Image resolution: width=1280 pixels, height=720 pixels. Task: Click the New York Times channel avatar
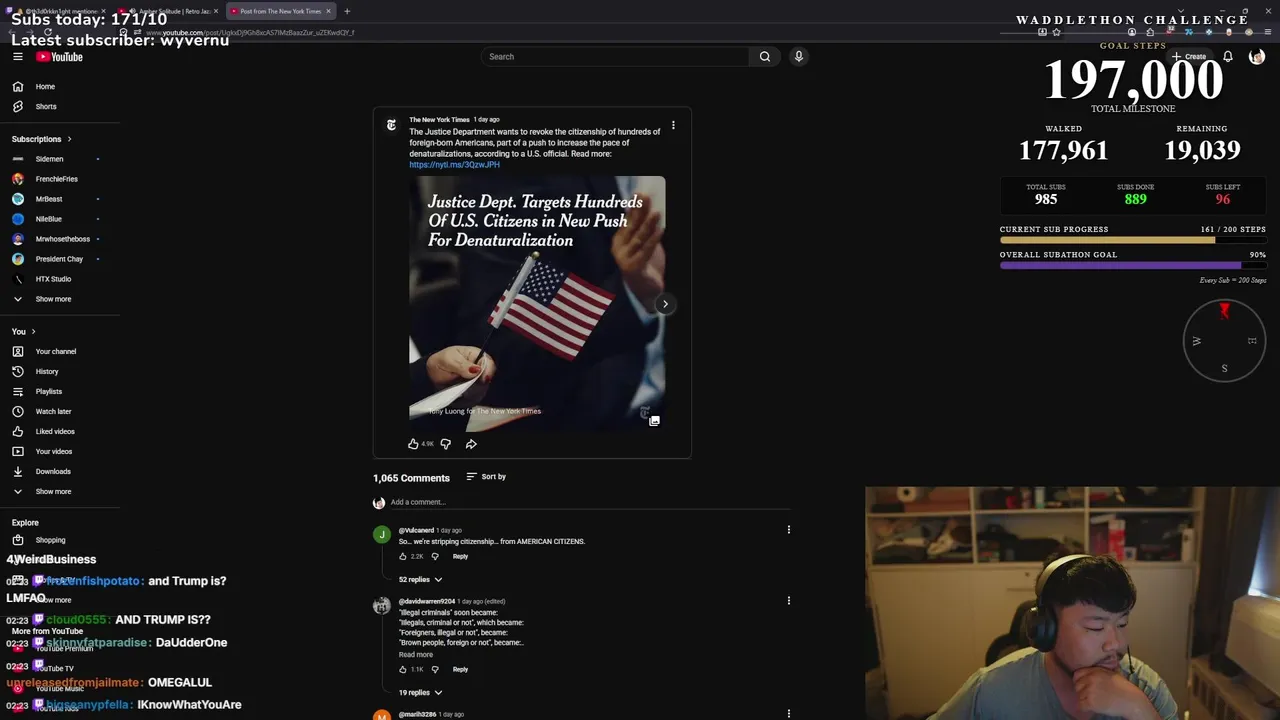[391, 125]
